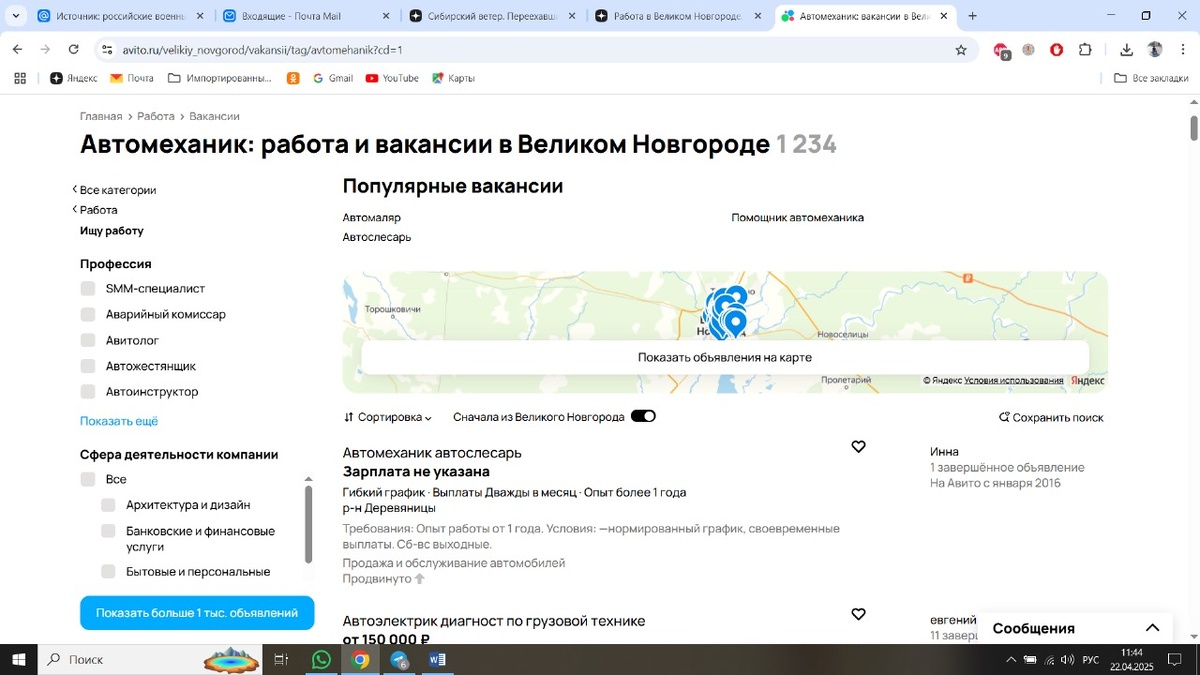This screenshot has height=675, width=1200.
Task: Open vacancy Автоэлектрик диагност по грузовой технике
Action: pos(492,620)
